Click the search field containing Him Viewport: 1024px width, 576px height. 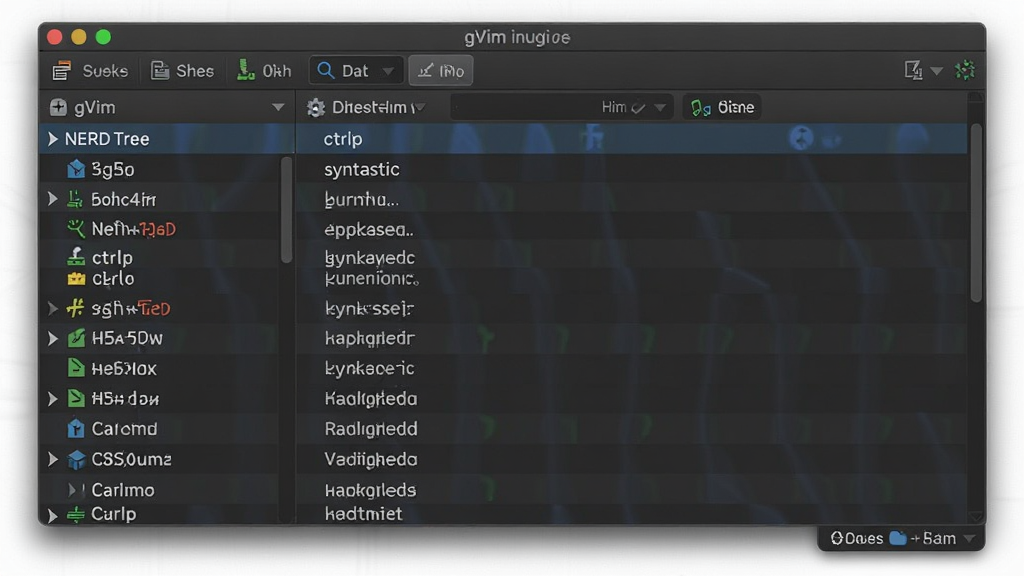point(560,107)
